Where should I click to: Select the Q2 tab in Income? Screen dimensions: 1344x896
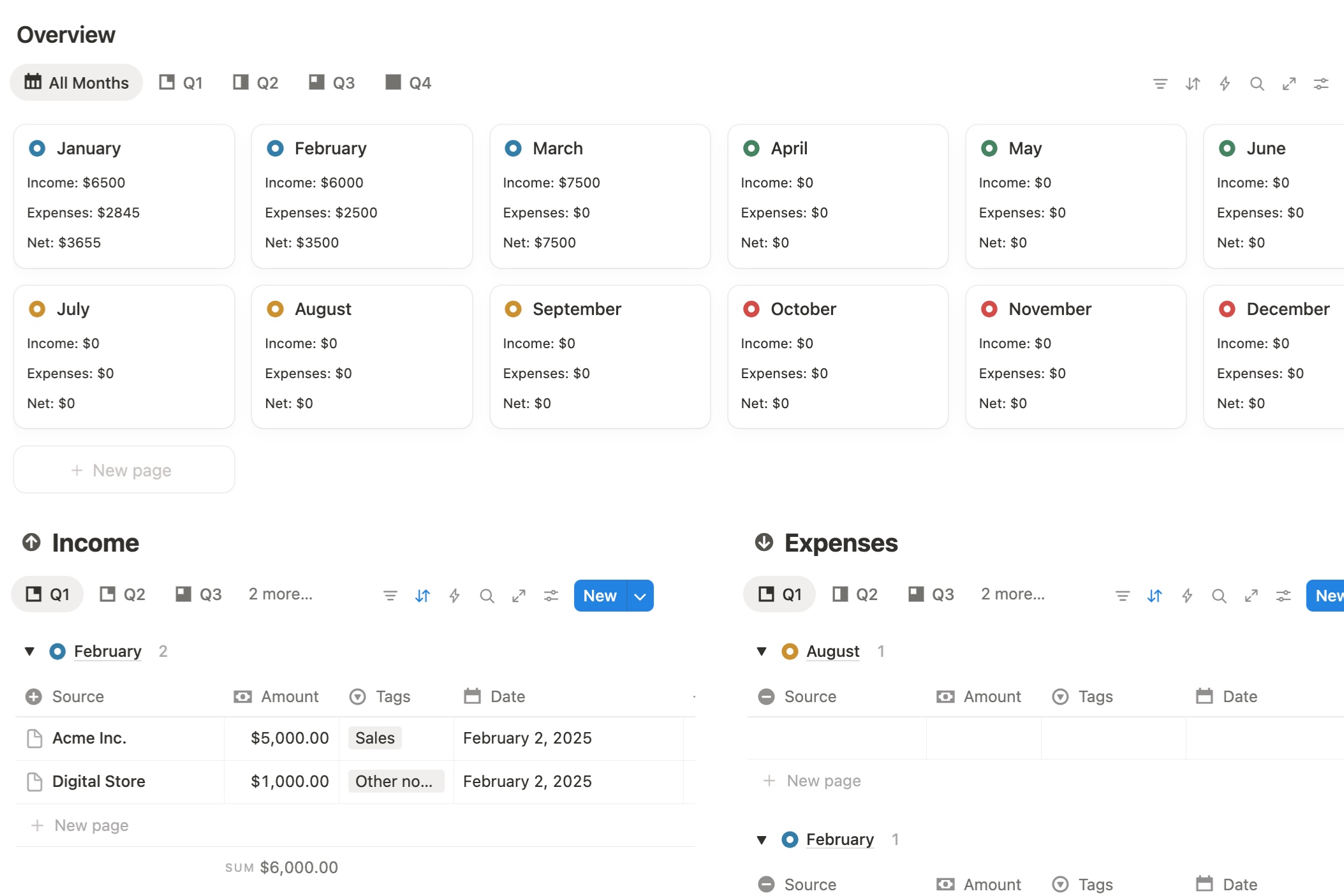point(122,594)
